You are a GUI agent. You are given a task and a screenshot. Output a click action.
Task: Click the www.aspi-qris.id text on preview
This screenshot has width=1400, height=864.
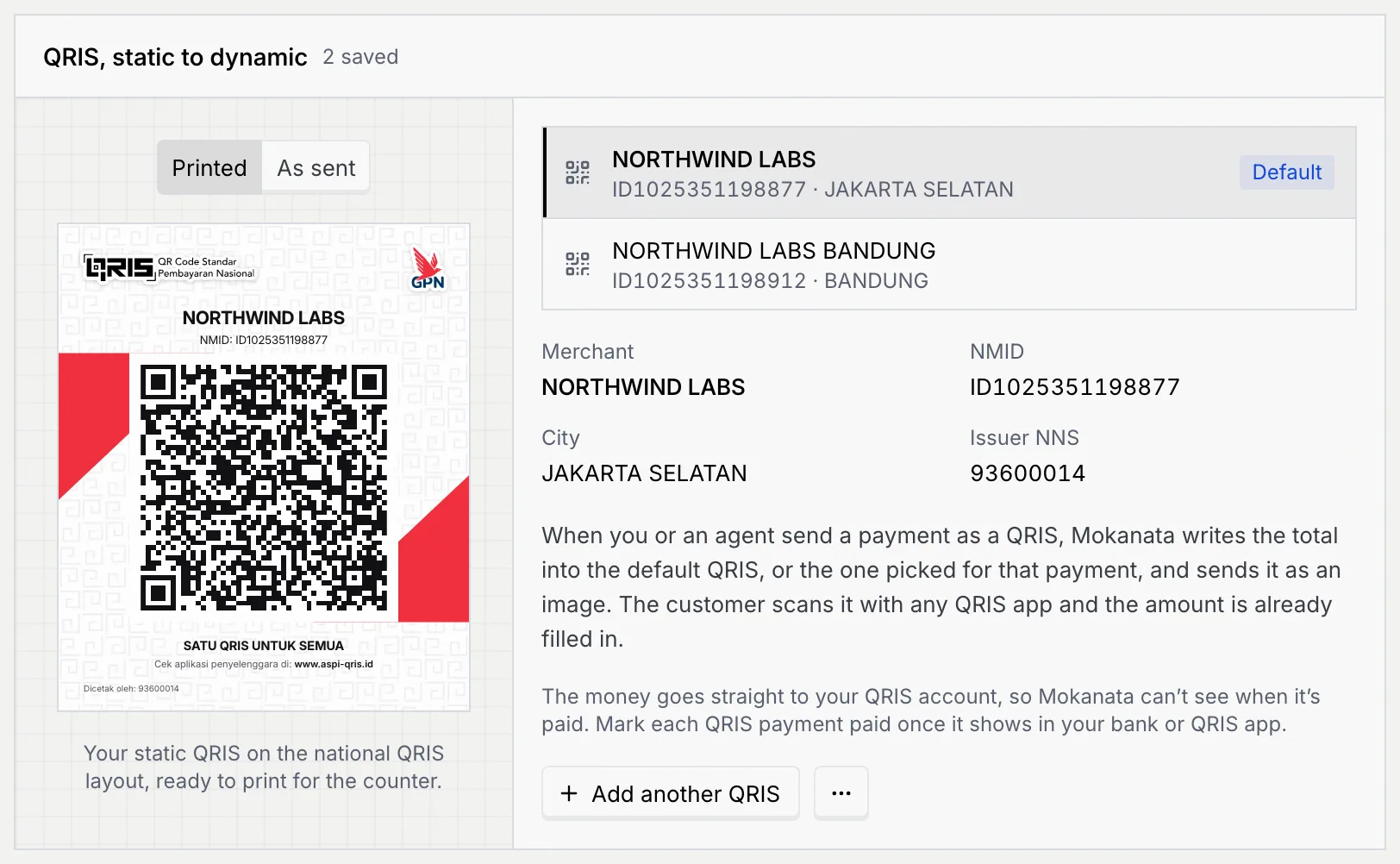tap(334, 665)
